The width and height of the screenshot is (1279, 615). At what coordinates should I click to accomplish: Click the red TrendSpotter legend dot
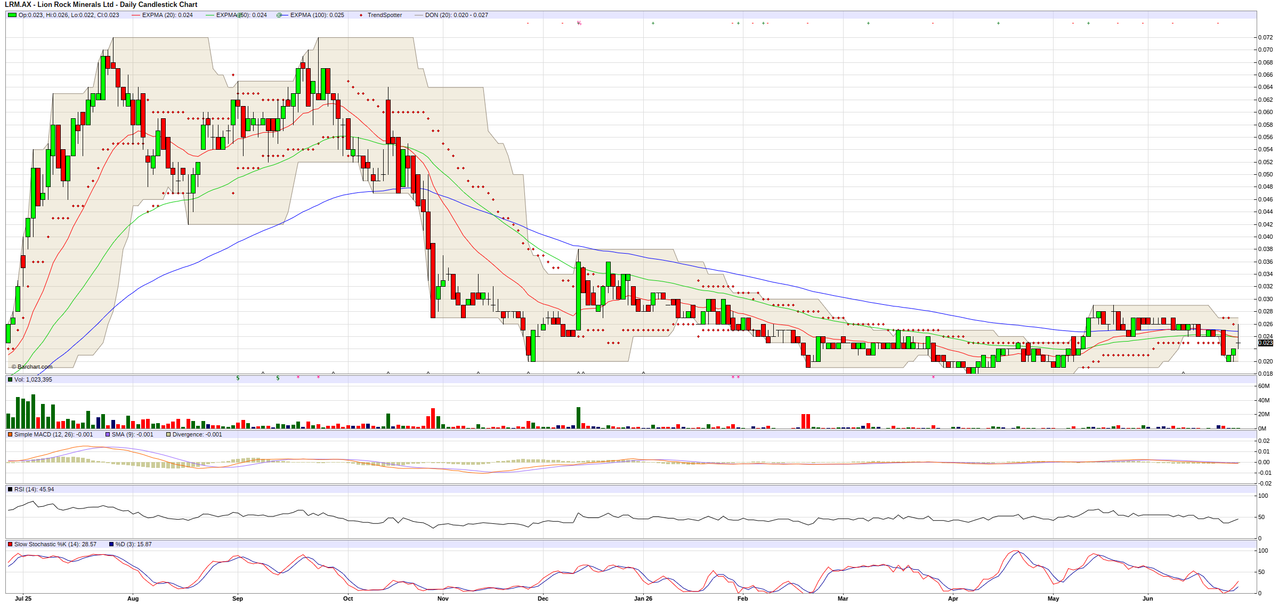click(x=361, y=15)
